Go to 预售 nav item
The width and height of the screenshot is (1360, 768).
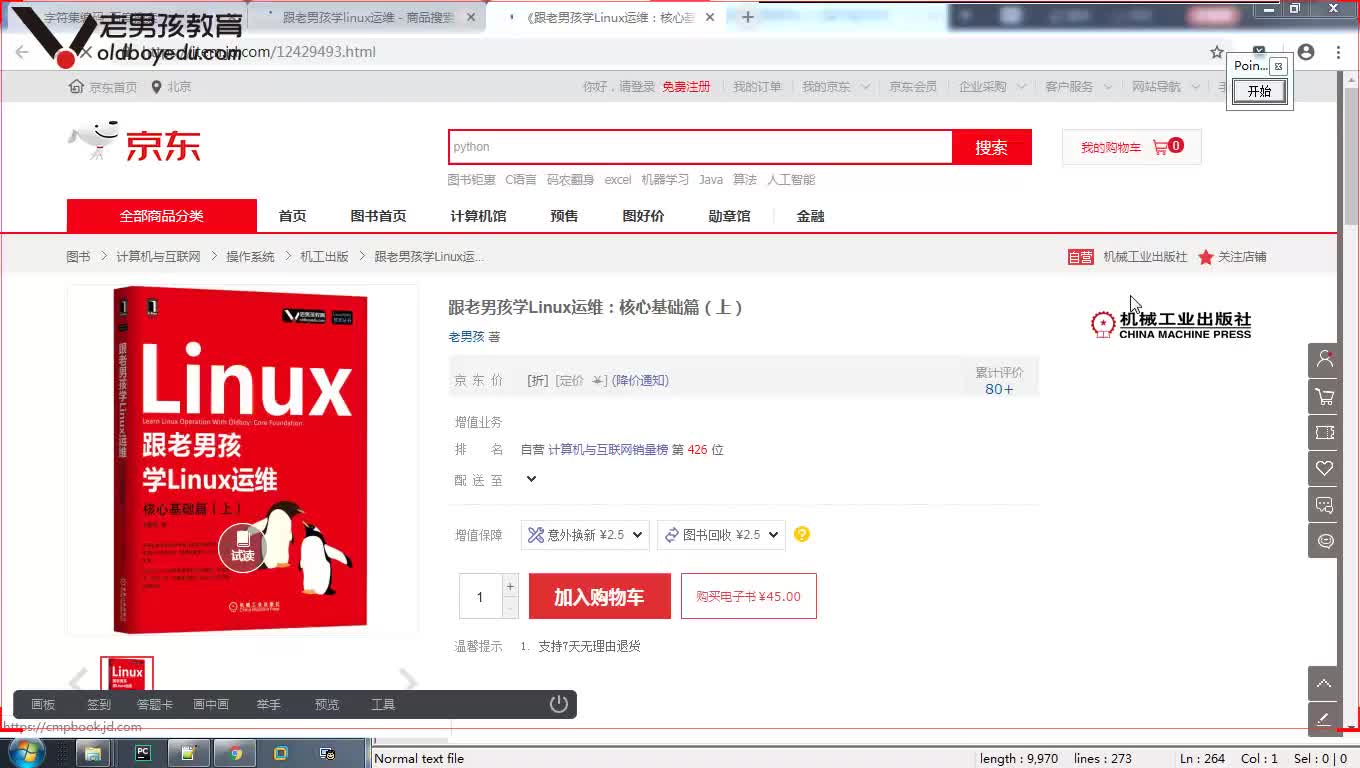click(x=564, y=216)
